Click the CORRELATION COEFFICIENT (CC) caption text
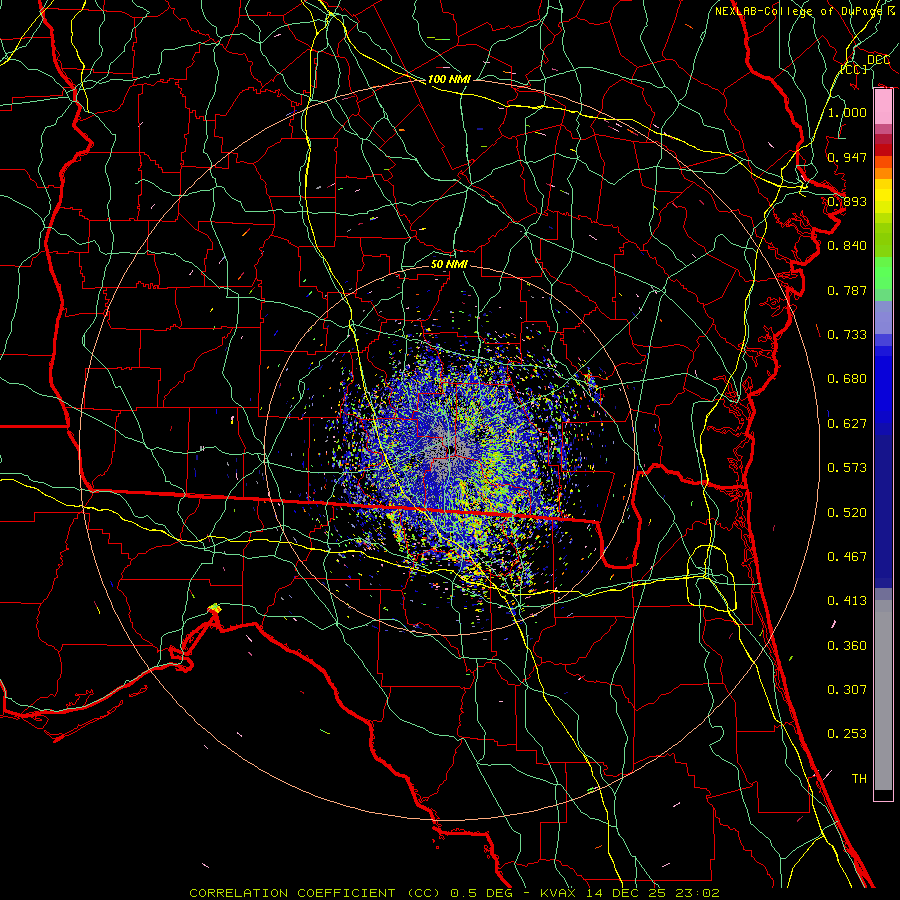The height and width of the screenshot is (900, 900). pyautogui.click(x=315, y=893)
